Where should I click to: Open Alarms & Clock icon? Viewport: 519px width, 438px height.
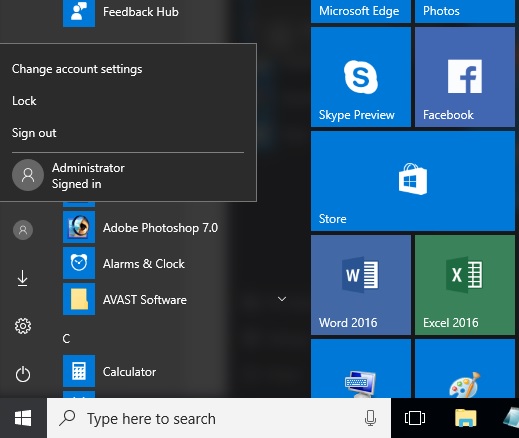[x=79, y=263]
